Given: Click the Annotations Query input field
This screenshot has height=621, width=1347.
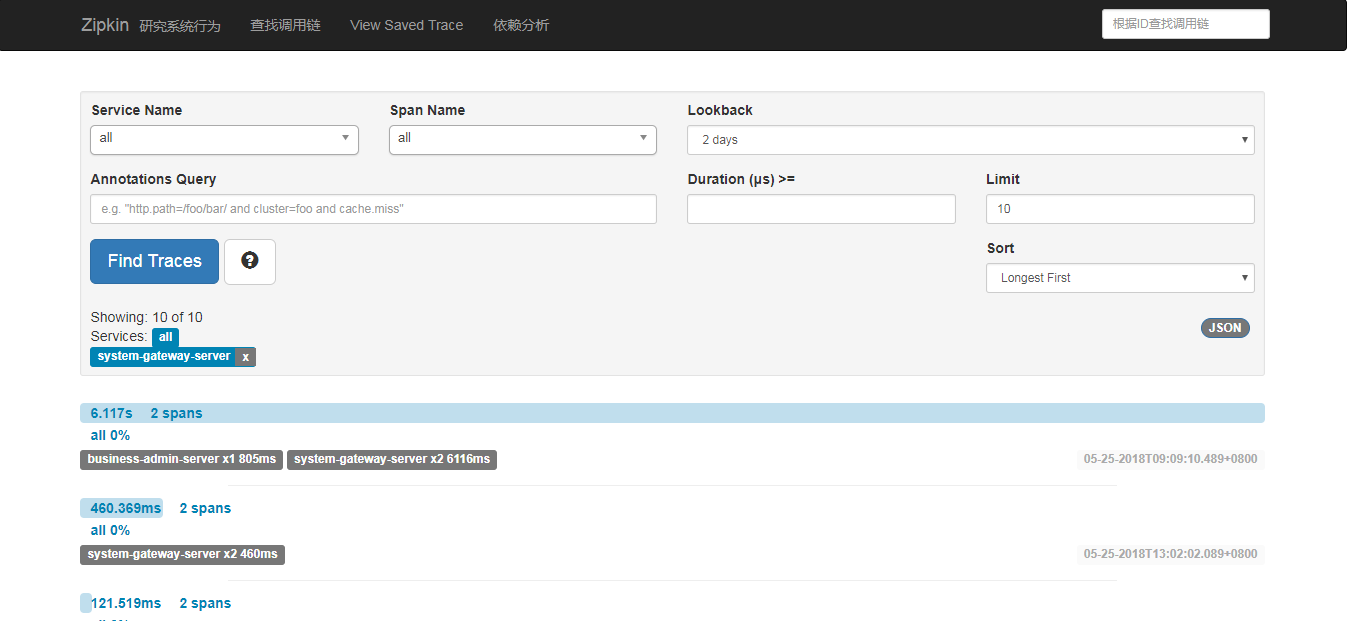Looking at the screenshot, I should 373,209.
